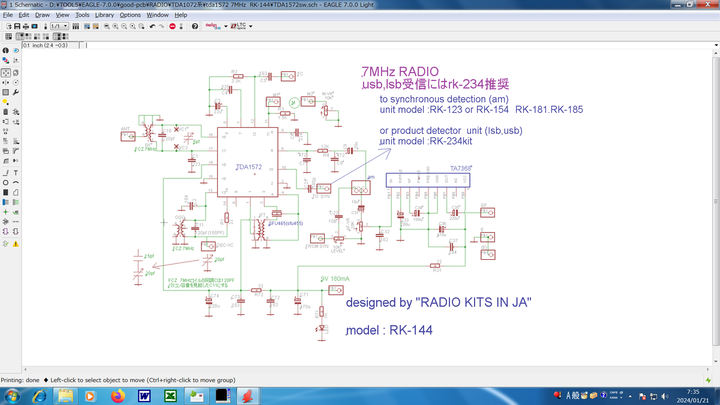The height and width of the screenshot is (405, 720).
Task: Open the Library menu
Action: 104,15
